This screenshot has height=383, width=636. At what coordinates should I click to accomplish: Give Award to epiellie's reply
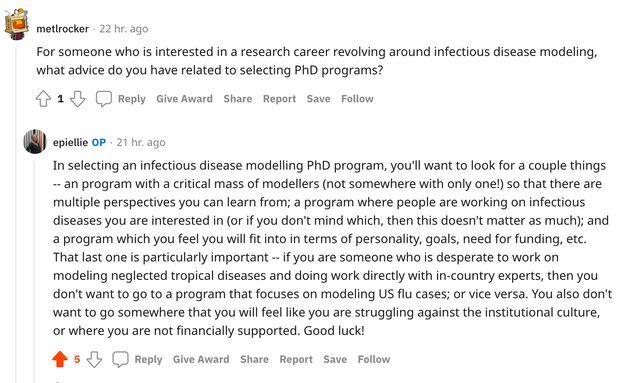pos(201,359)
